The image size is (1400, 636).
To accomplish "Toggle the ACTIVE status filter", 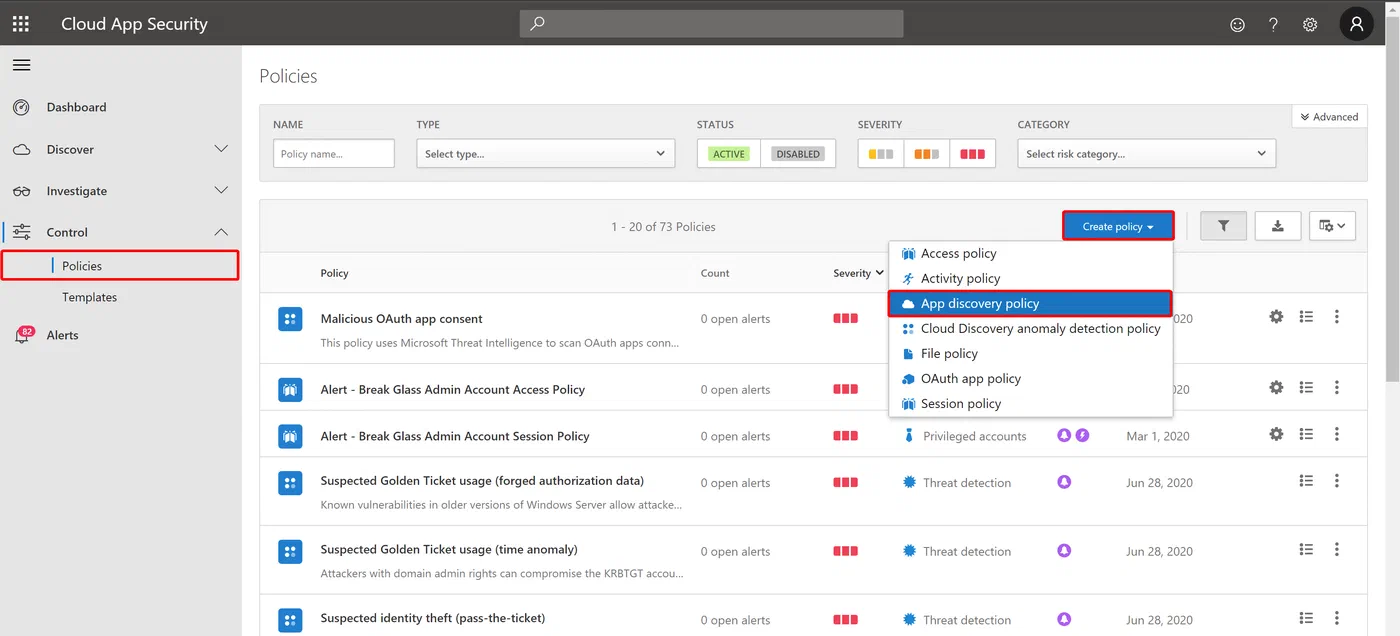I will pyautogui.click(x=729, y=154).
